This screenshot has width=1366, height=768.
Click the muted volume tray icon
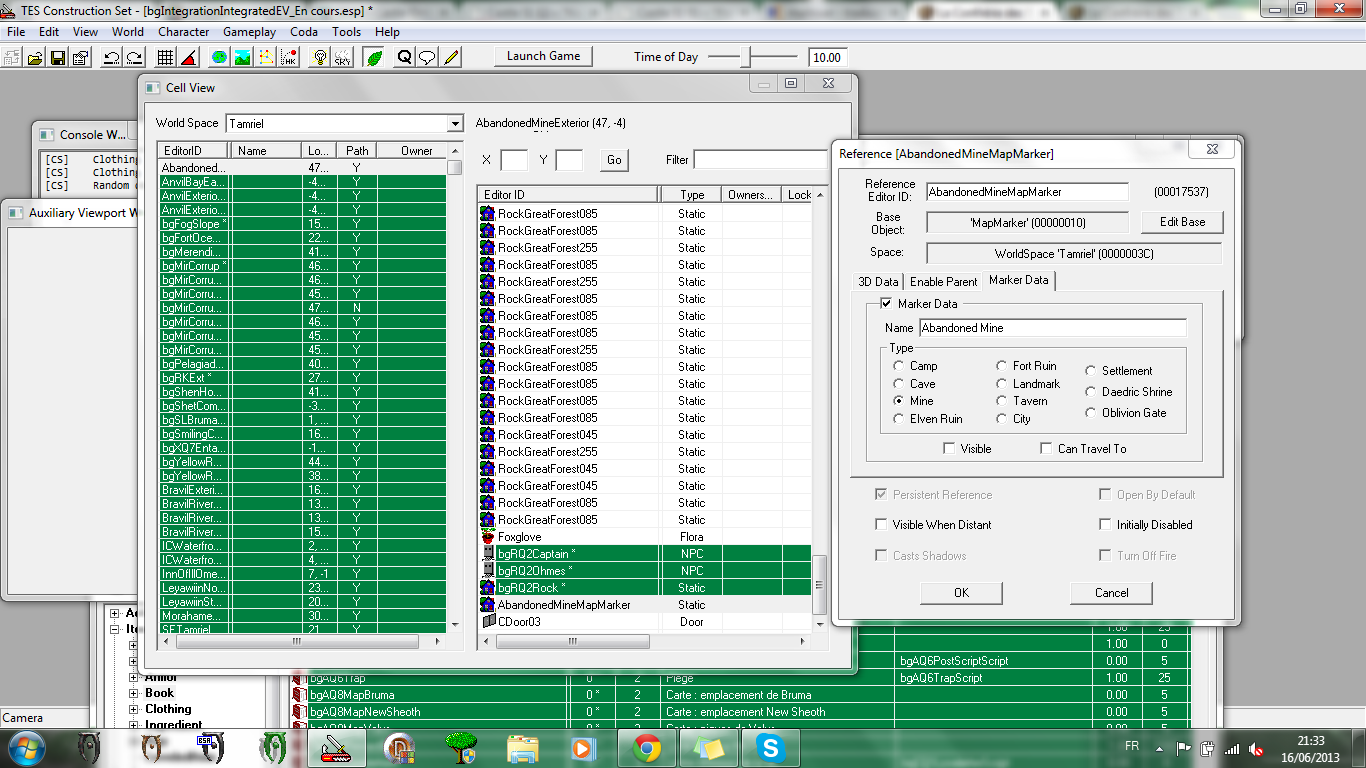1256,748
